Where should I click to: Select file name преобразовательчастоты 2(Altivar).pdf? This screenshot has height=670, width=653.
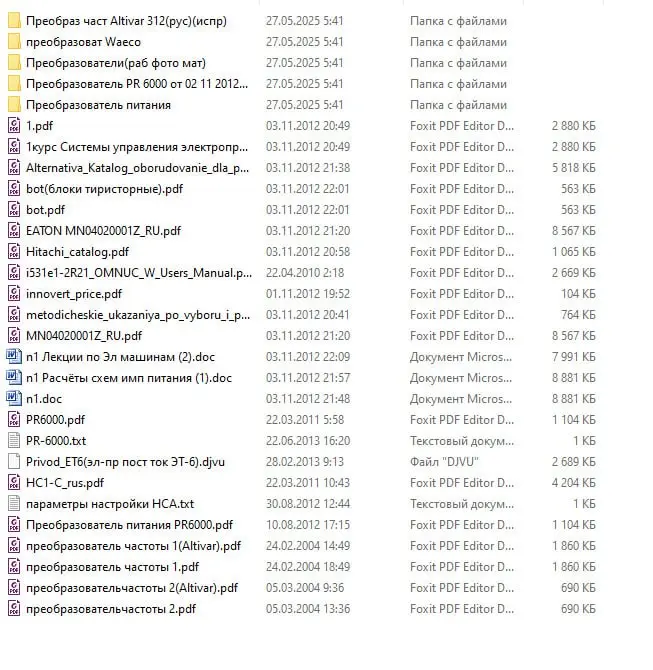pos(132,588)
